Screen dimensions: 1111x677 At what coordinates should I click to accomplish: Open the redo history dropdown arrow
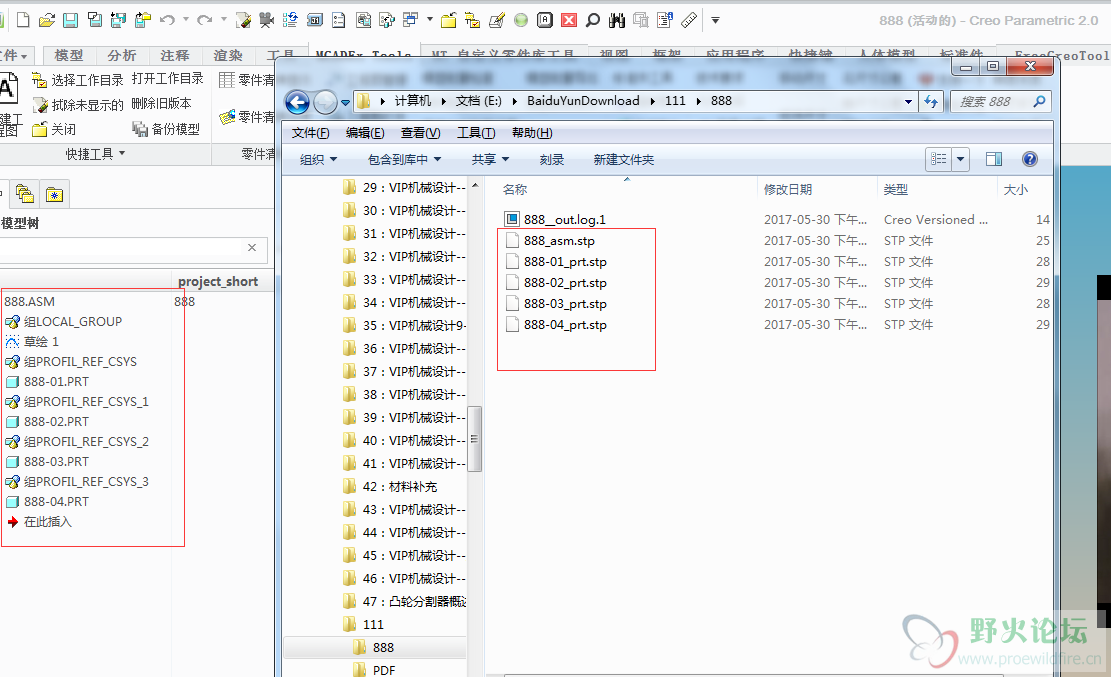coord(223,20)
